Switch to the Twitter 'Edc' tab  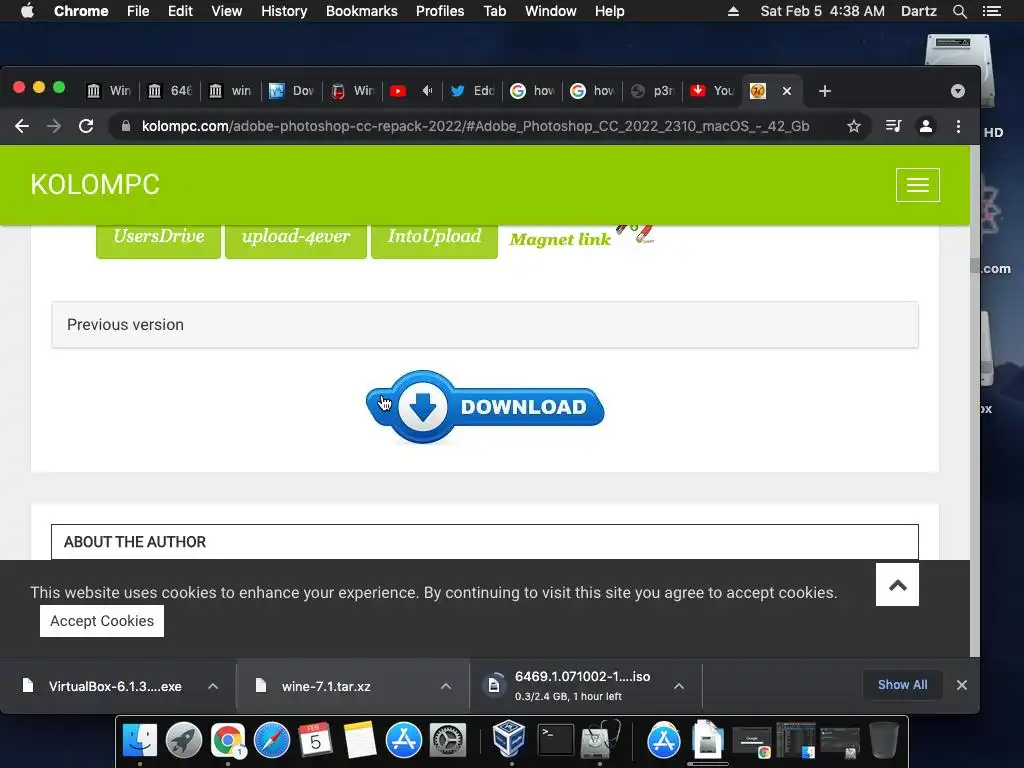(x=473, y=91)
